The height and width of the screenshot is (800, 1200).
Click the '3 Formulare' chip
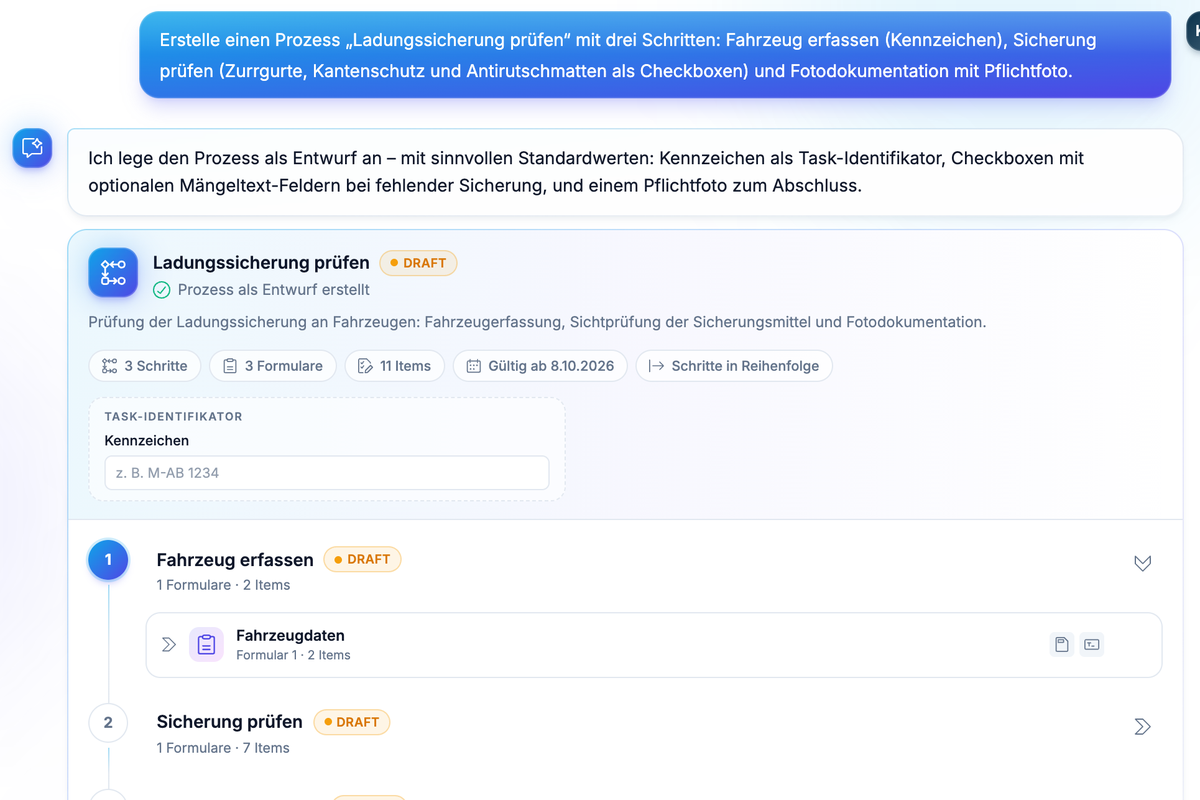(273, 366)
